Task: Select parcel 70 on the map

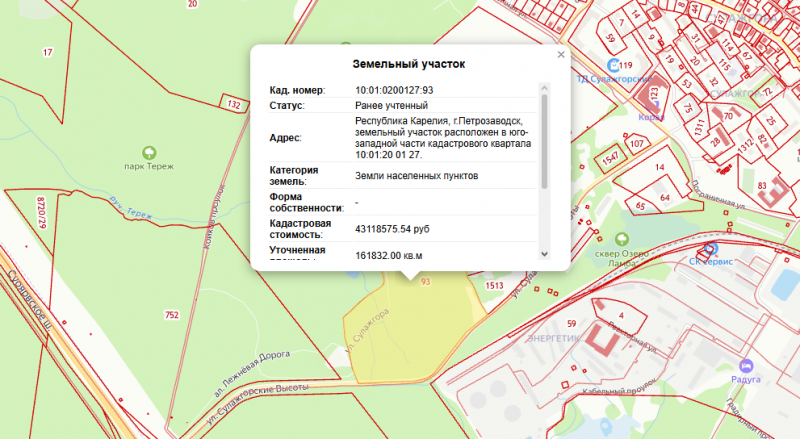Action: coord(728,116)
